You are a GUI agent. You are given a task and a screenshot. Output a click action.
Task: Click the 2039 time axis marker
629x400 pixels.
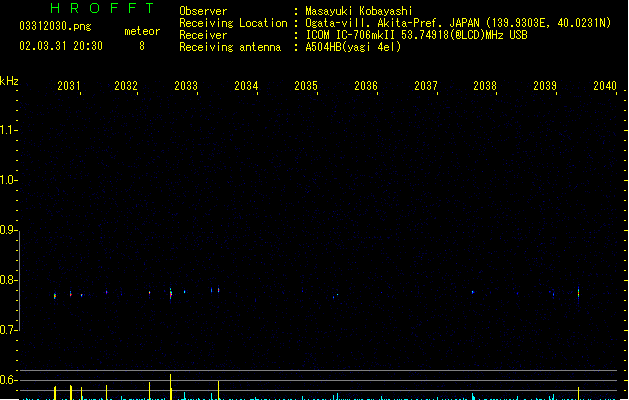[545, 86]
